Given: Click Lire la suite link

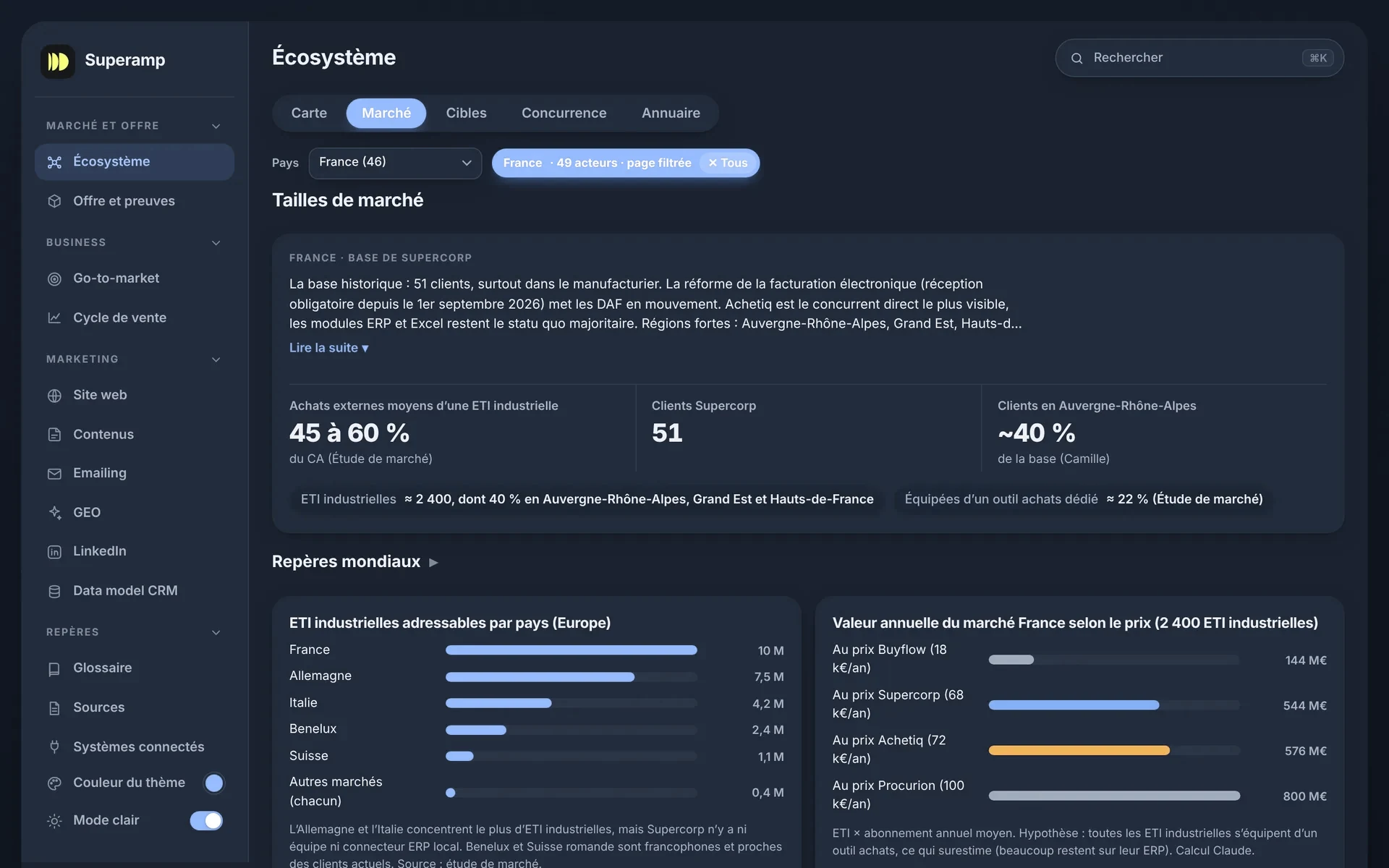Looking at the screenshot, I should coord(329,348).
